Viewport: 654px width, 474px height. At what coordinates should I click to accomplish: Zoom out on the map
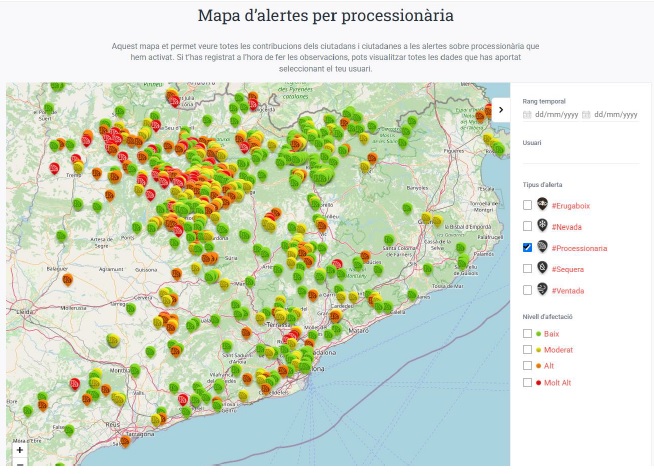tap(20, 465)
